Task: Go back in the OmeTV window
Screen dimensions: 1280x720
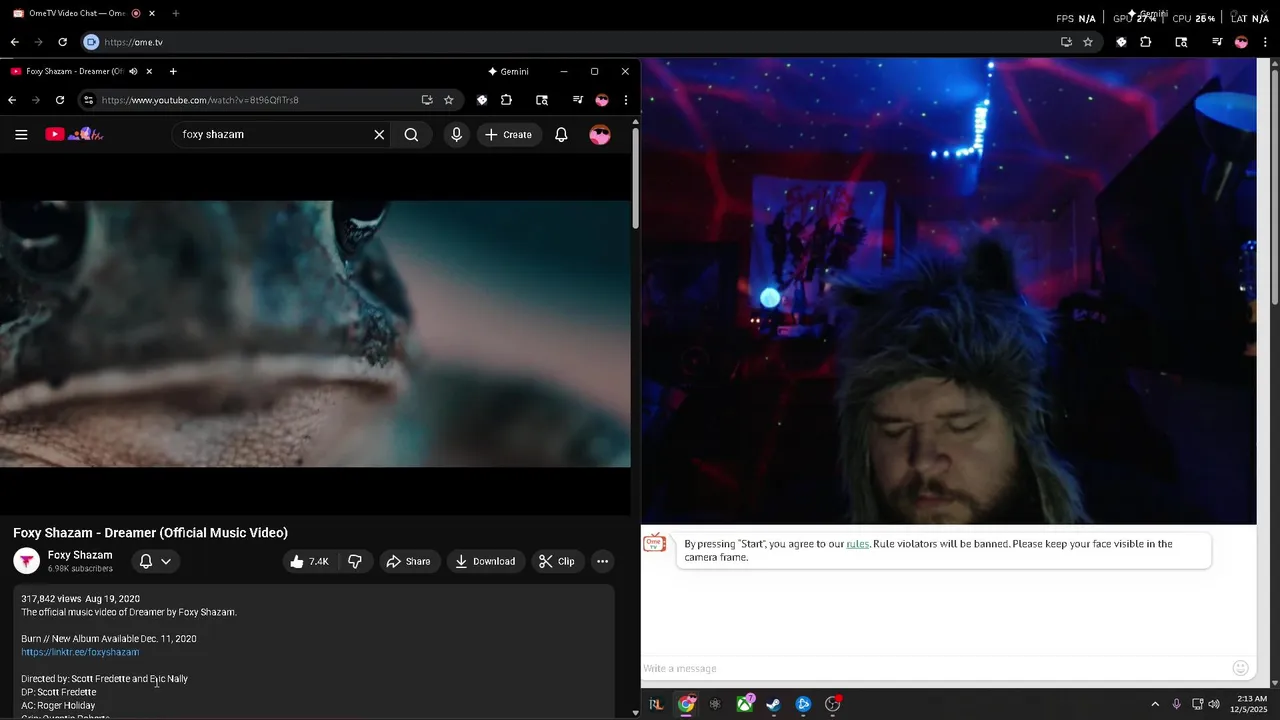Action: (x=14, y=42)
